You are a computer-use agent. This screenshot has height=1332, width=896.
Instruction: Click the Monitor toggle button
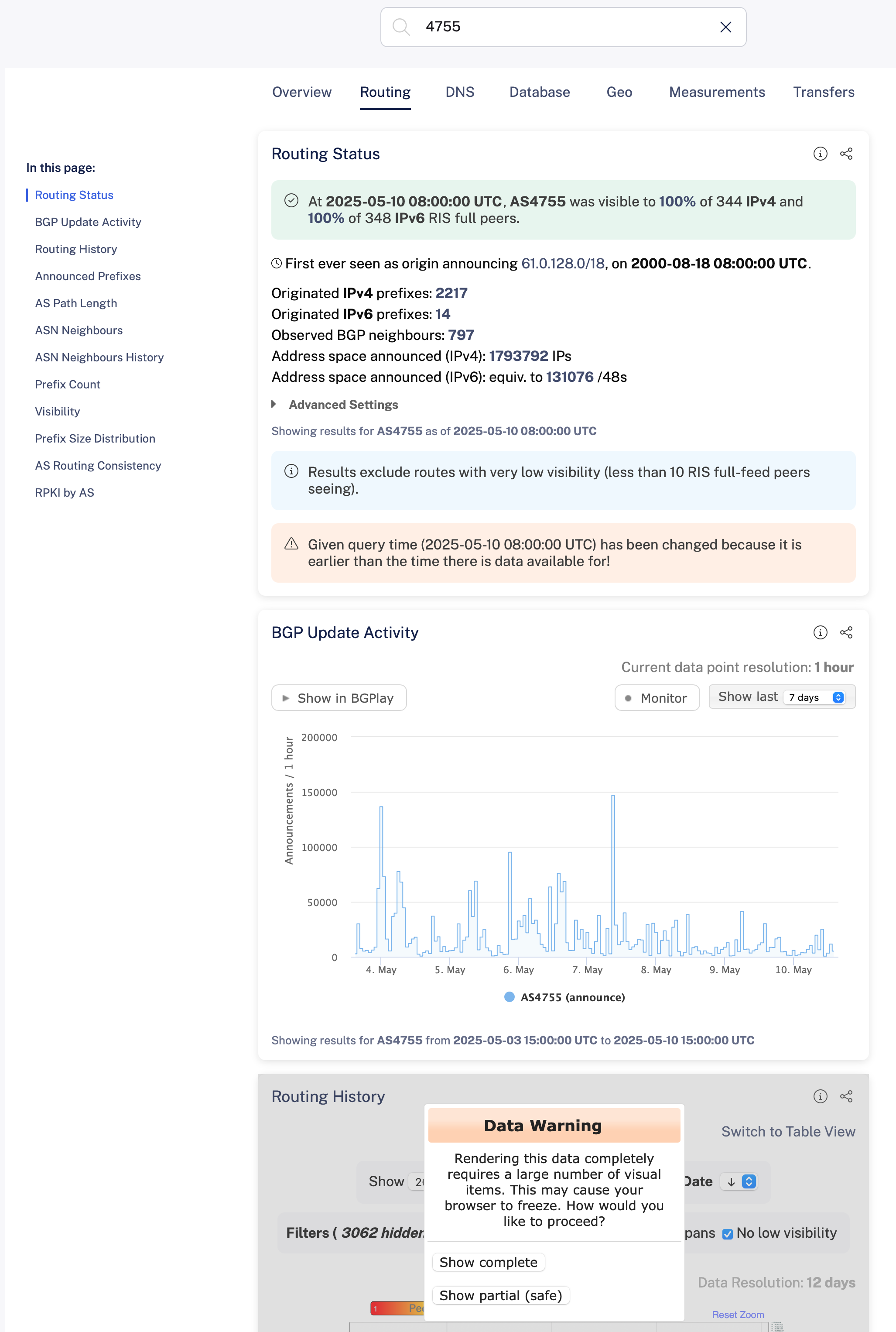pos(657,698)
